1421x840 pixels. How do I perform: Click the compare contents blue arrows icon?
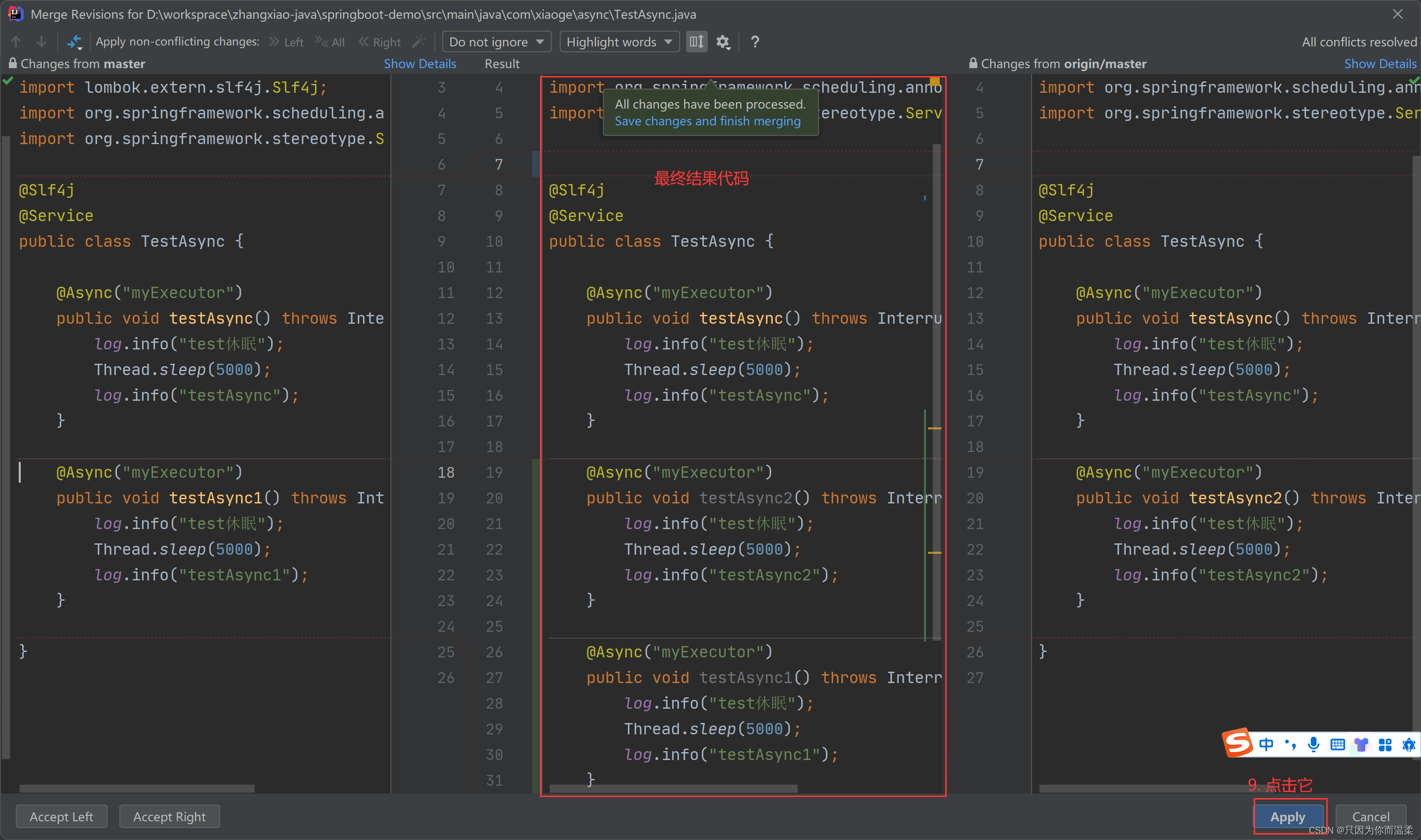[x=74, y=42]
